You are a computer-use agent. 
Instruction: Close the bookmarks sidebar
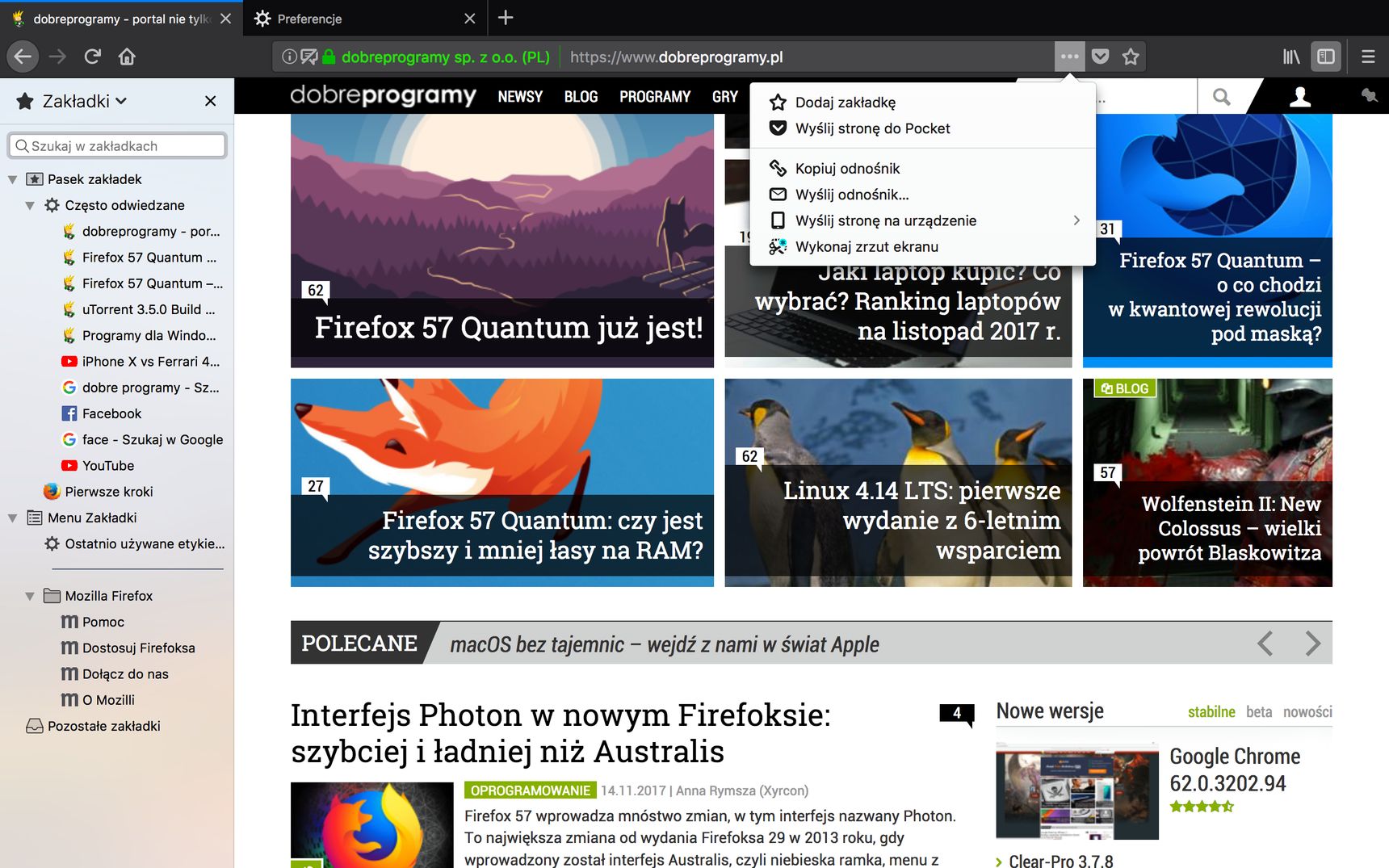tap(210, 101)
